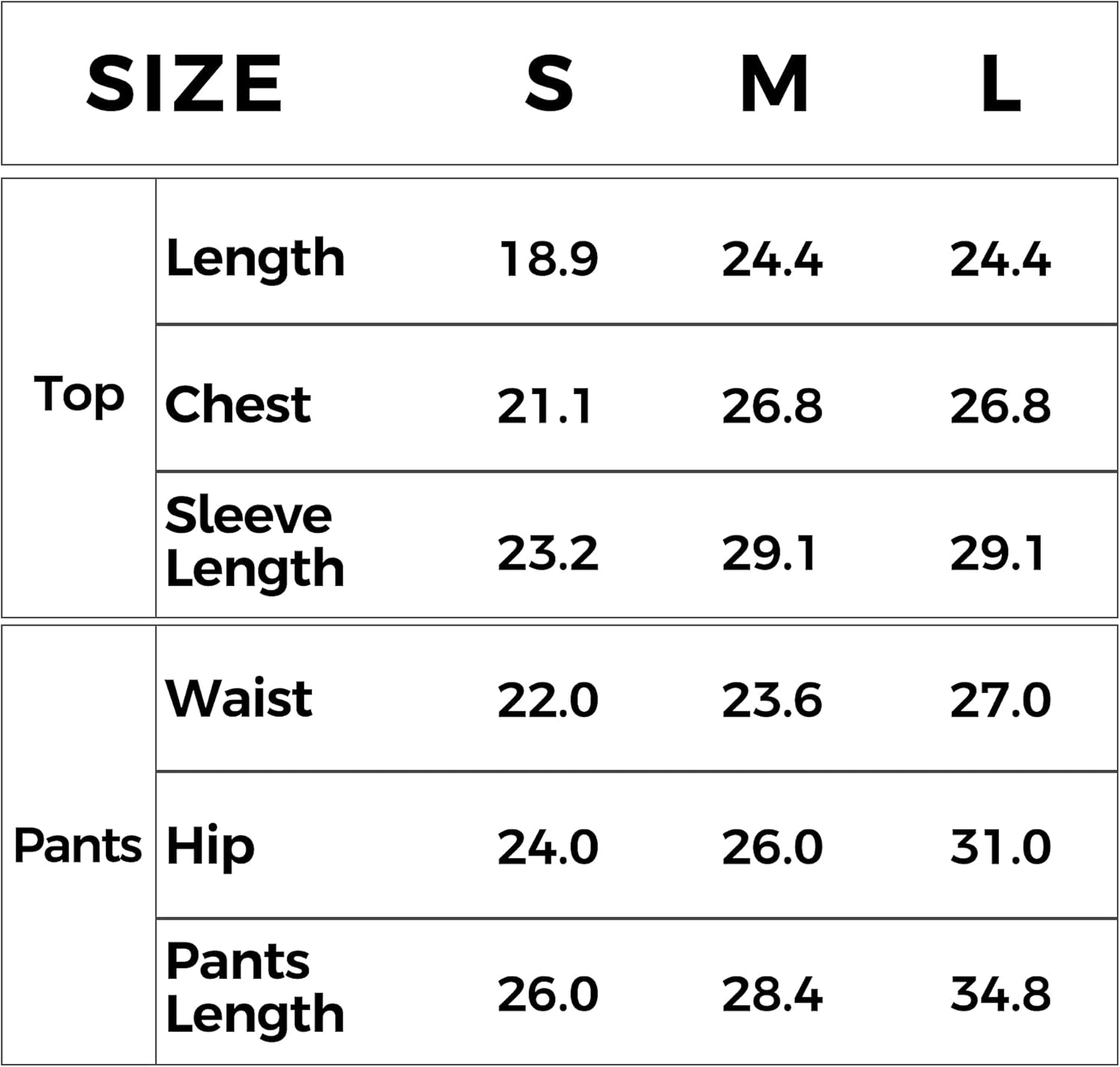
Task: Click the Pants Length row label
Action: coord(255,987)
